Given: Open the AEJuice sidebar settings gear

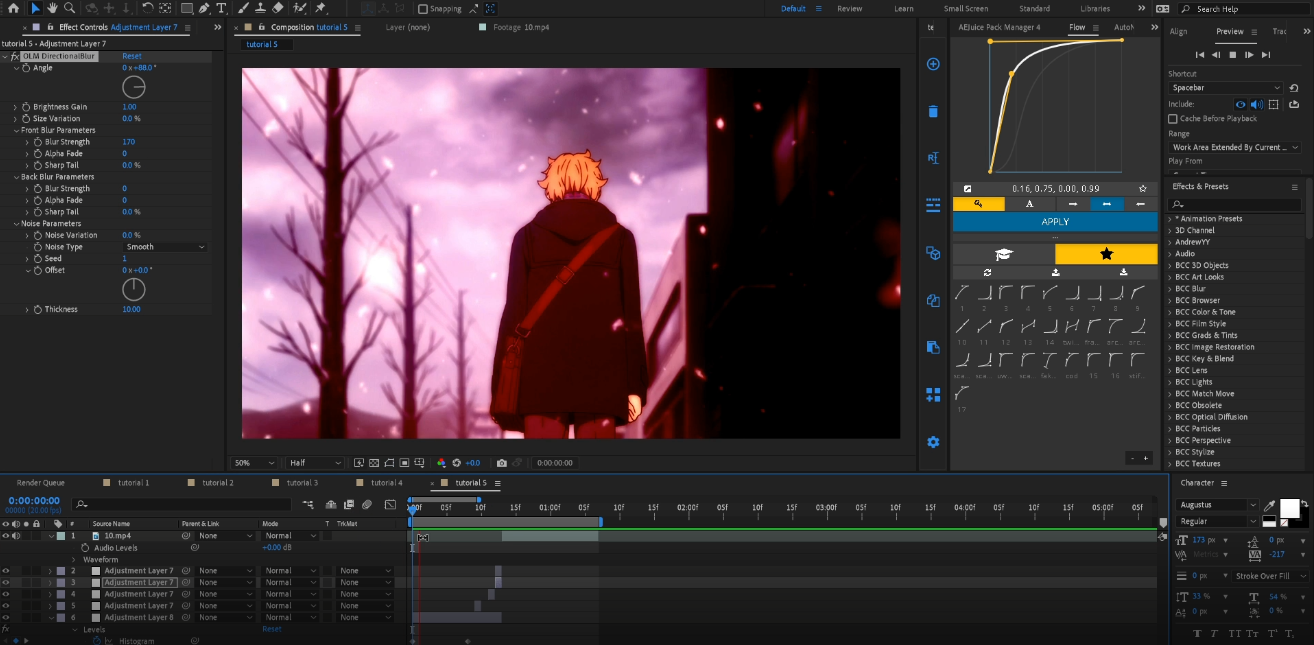Looking at the screenshot, I should click(933, 442).
